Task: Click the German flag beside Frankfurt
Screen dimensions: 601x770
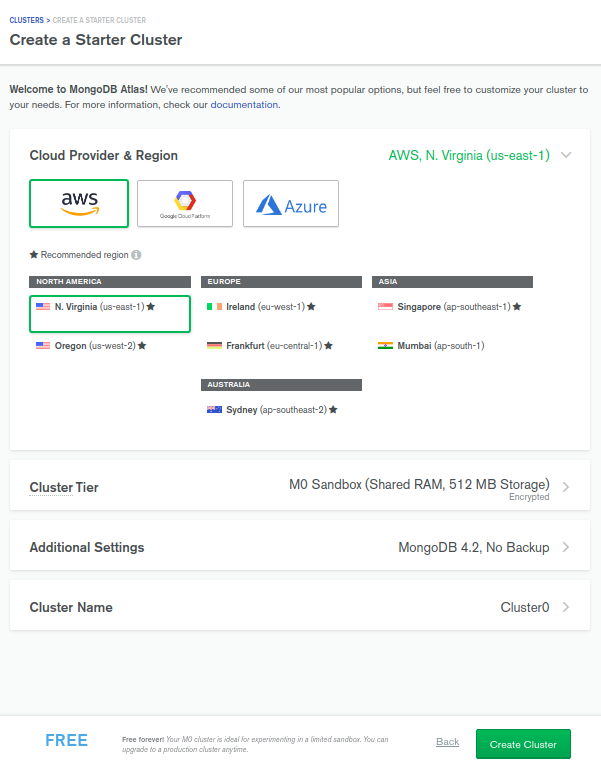Action: click(214, 346)
